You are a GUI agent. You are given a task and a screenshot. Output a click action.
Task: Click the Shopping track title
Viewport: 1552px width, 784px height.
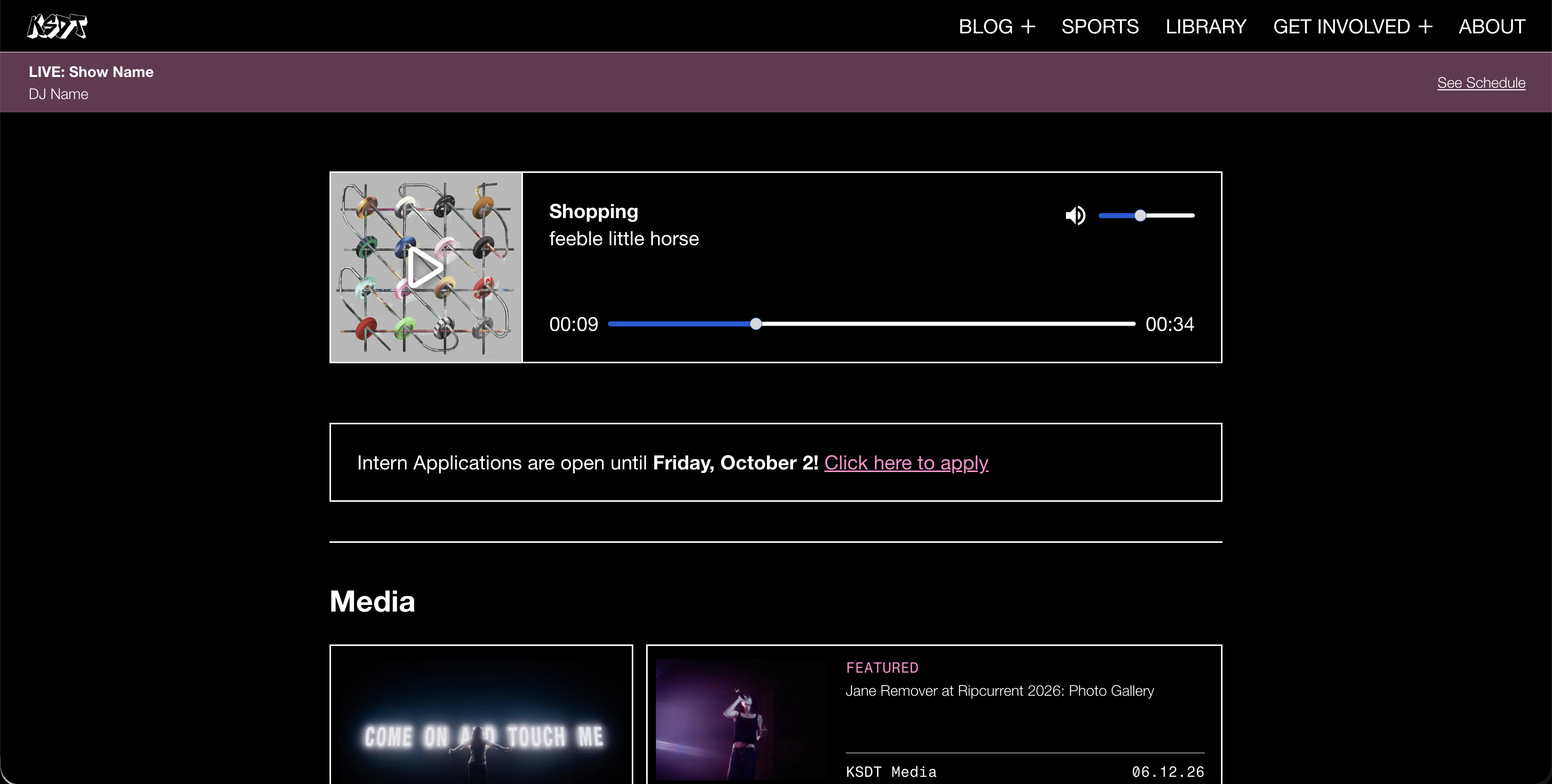pyautogui.click(x=593, y=211)
